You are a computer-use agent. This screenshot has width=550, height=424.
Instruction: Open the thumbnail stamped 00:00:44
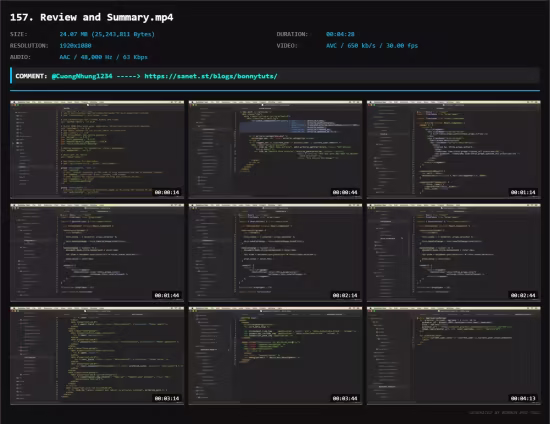pyautogui.click(x=275, y=150)
